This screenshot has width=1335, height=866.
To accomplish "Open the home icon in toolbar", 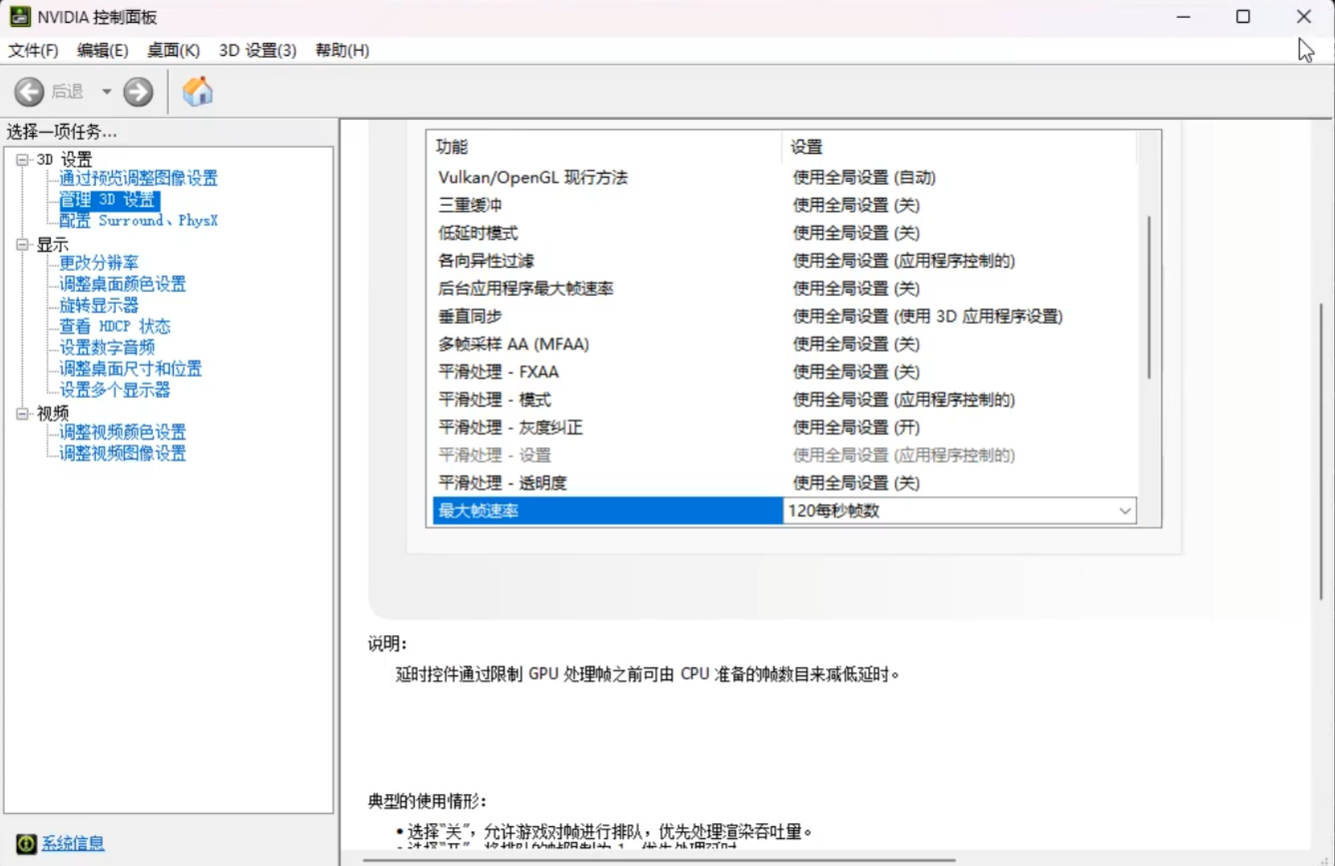I will pyautogui.click(x=197, y=92).
